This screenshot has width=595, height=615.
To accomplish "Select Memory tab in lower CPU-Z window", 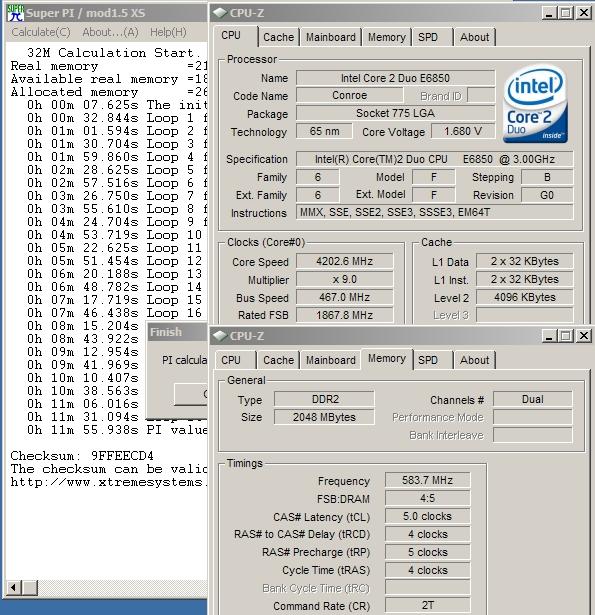I will 387,358.
